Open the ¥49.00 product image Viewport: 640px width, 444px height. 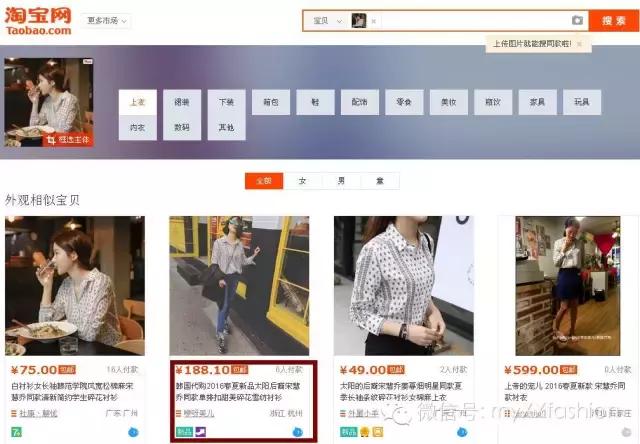tap(404, 286)
